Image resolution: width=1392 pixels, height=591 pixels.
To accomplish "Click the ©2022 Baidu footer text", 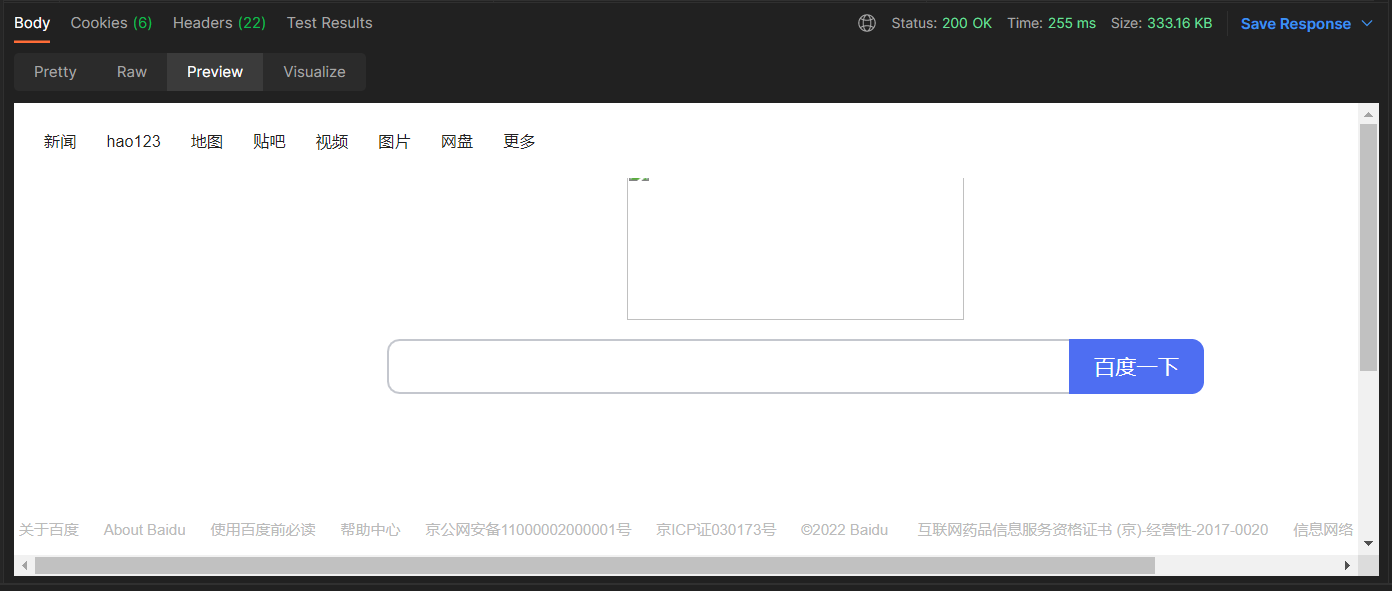I will (x=844, y=530).
